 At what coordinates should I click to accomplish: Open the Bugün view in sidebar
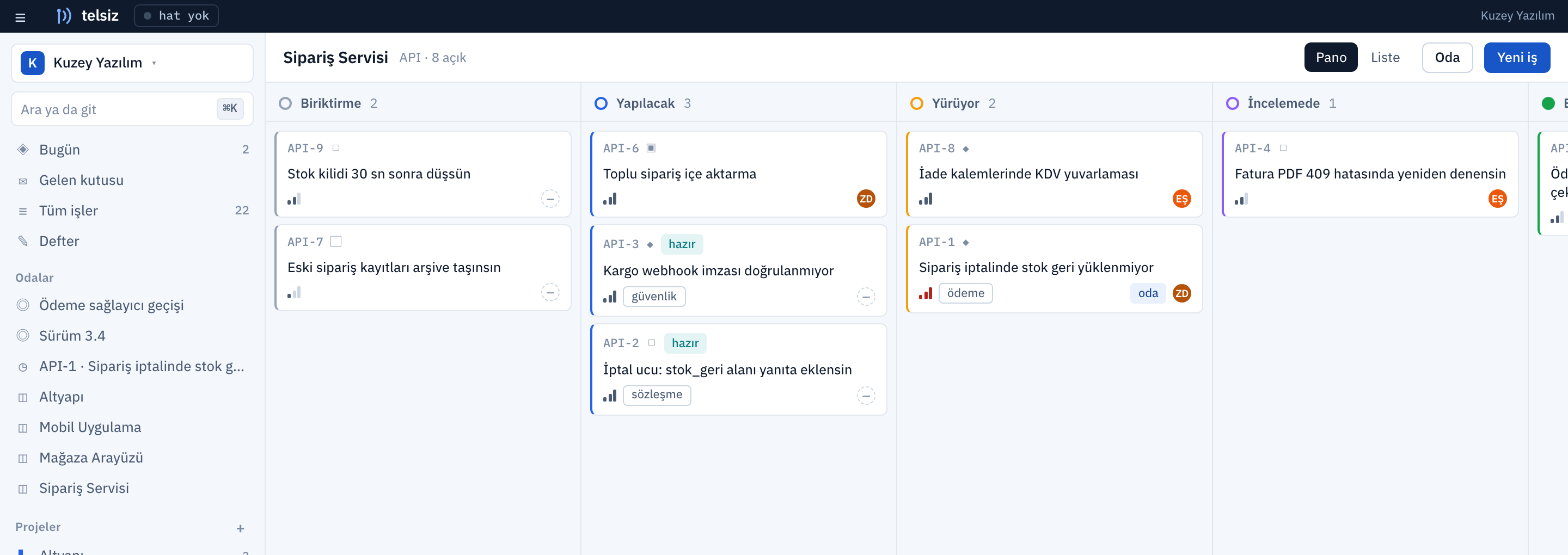pyautogui.click(x=133, y=150)
